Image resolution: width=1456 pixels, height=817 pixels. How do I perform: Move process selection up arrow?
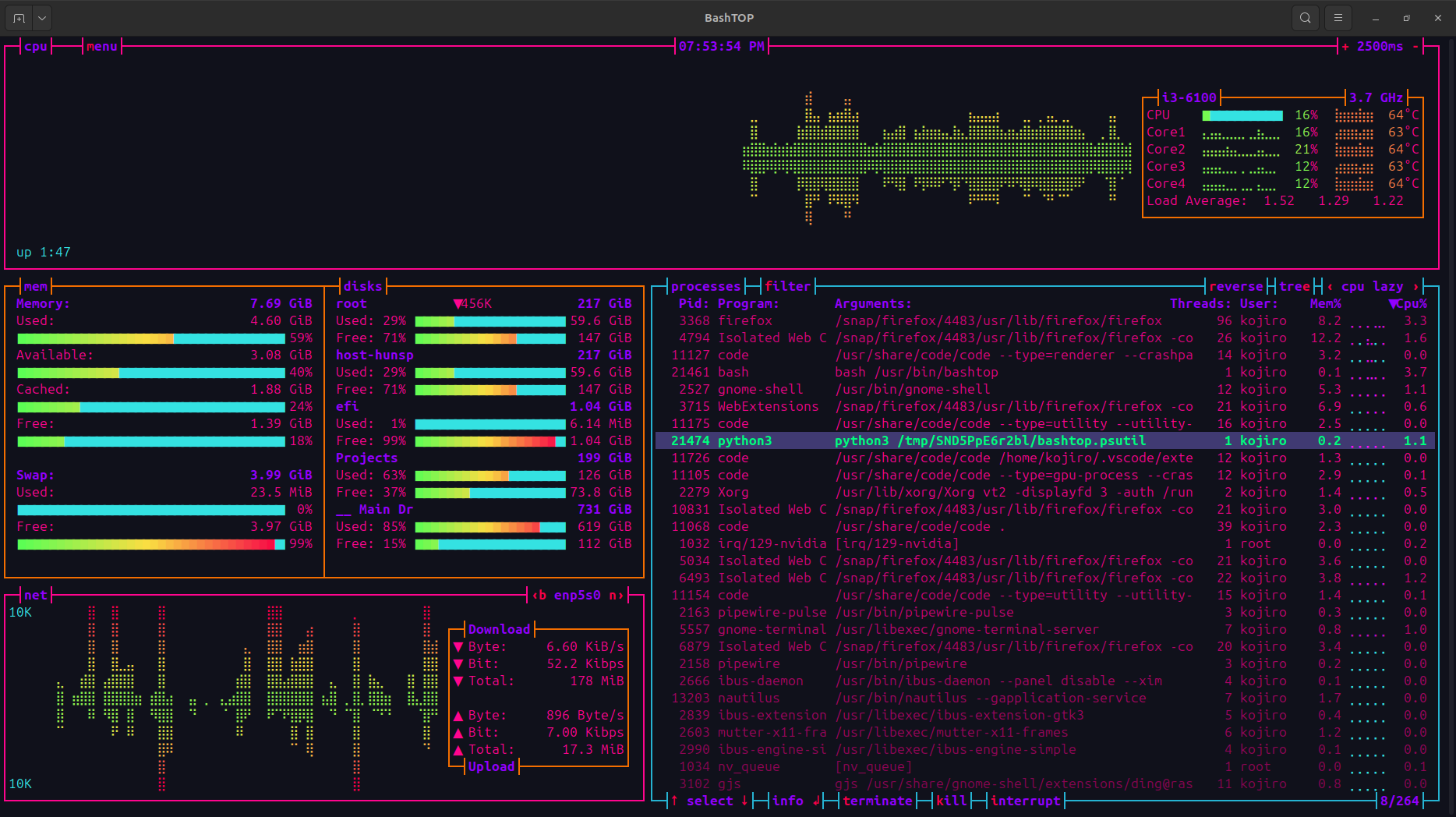tap(674, 801)
